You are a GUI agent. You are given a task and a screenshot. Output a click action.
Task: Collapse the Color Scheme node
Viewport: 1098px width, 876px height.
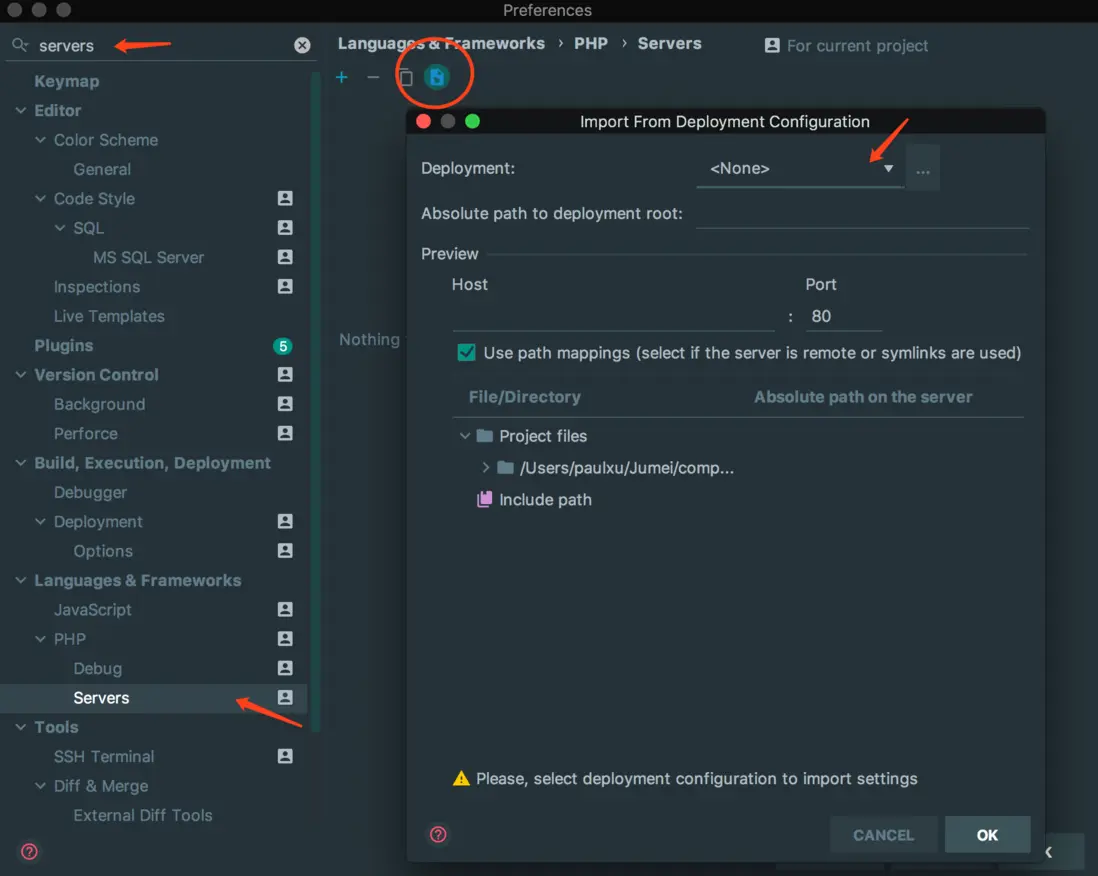(41, 139)
